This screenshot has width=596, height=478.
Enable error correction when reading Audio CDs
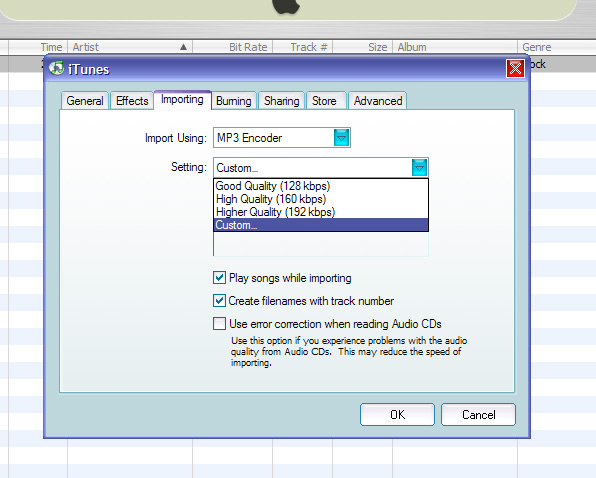(x=219, y=324)
